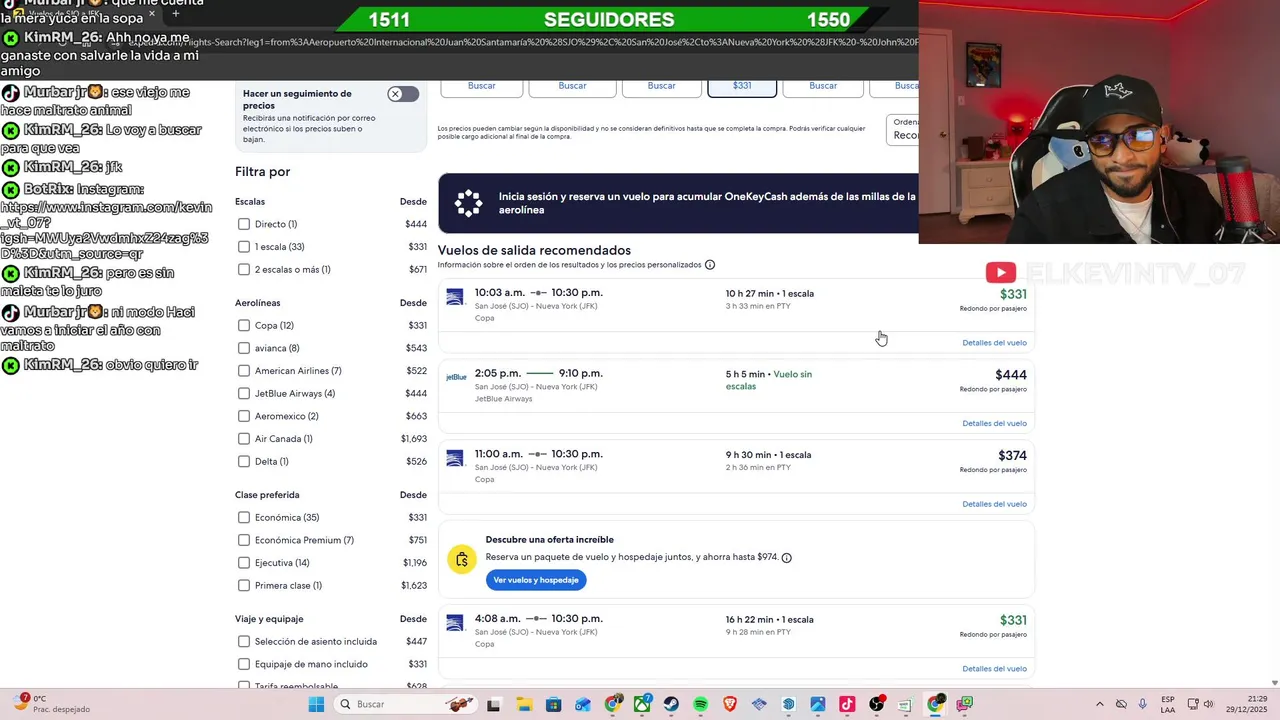Open Spotify from the taskbar
This screenshot has width=1280, height=720.
(700, 704)
